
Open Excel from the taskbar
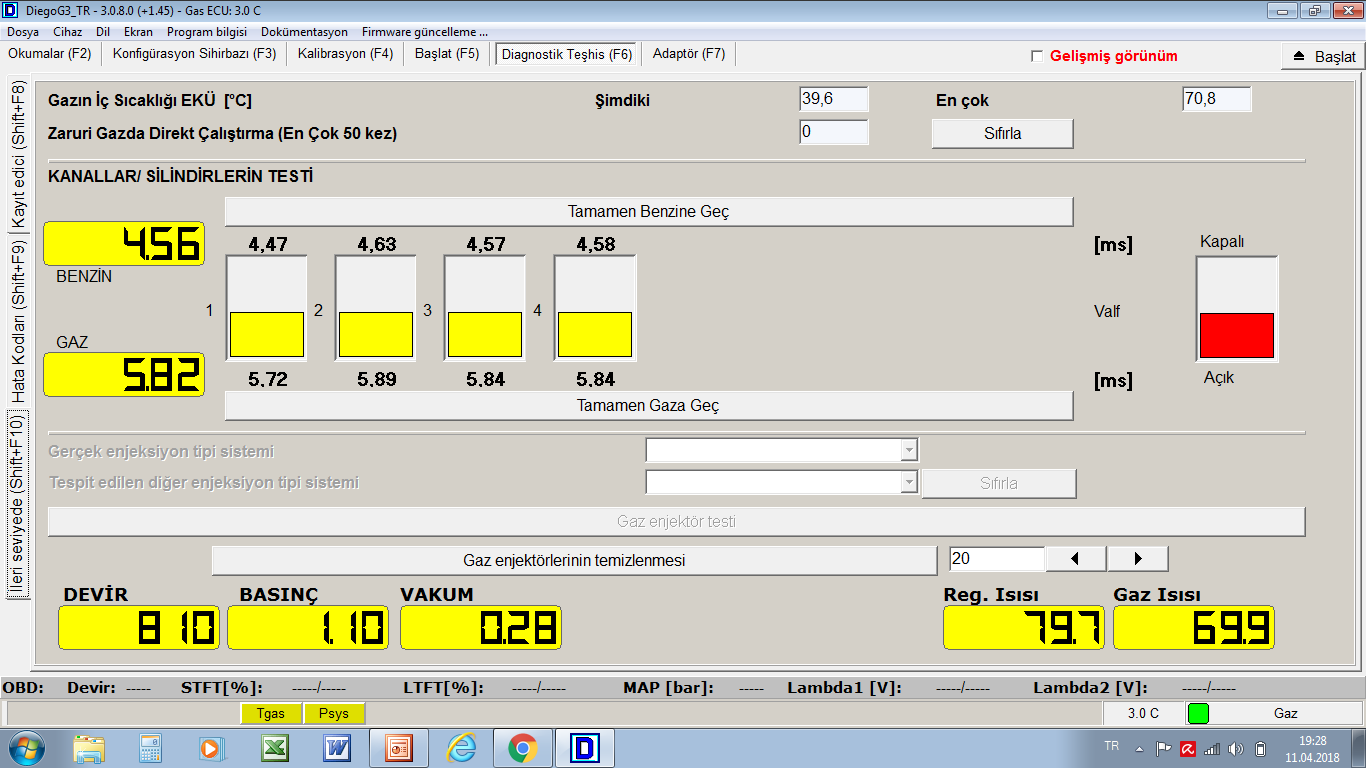coord(274,748)
